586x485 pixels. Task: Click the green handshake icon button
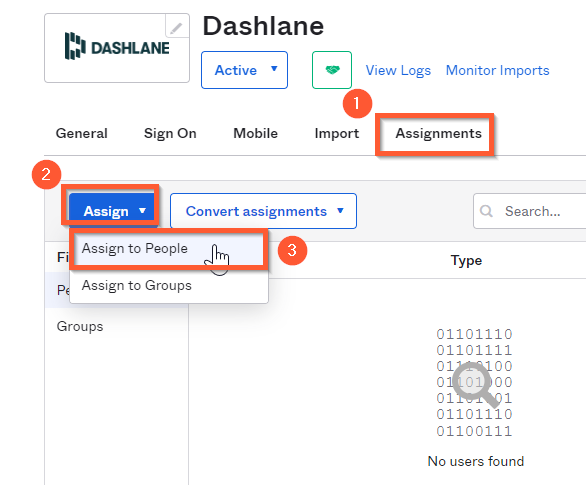pos(332,70)
